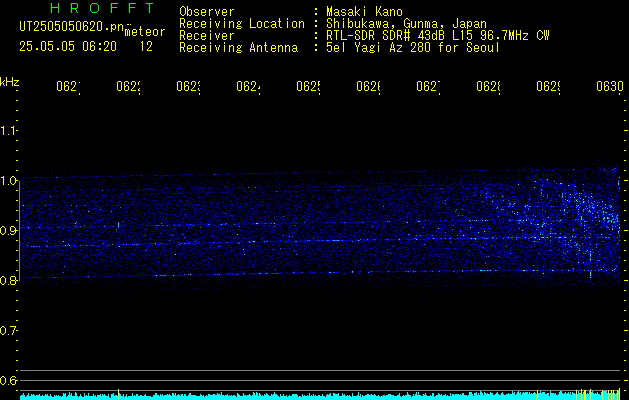The width and height of the screenshot is (629, 400).
Task: Click the 0.7 frequency axis label
Action: point(8,331)
